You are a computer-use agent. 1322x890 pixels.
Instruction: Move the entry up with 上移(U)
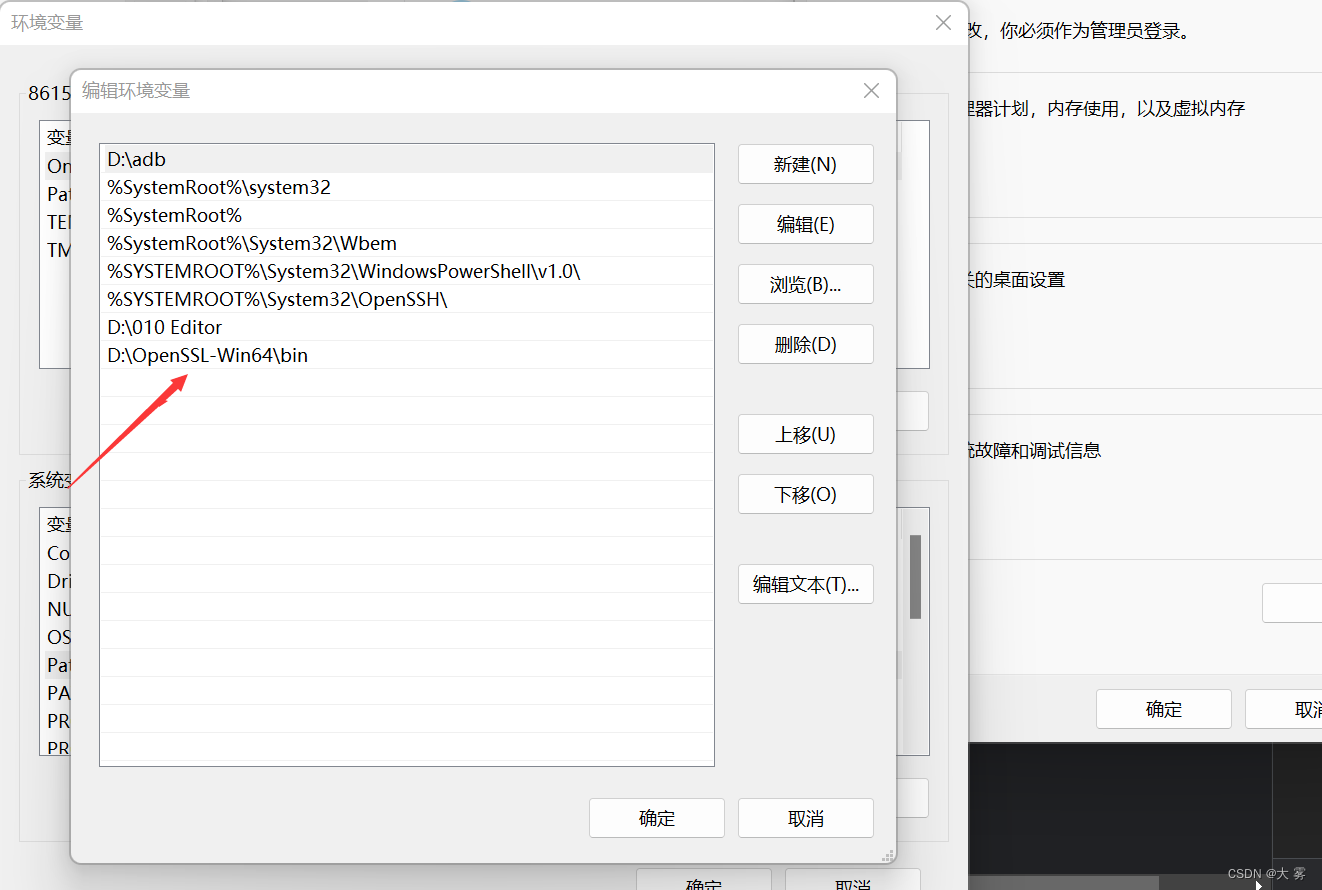coord(805,434)
